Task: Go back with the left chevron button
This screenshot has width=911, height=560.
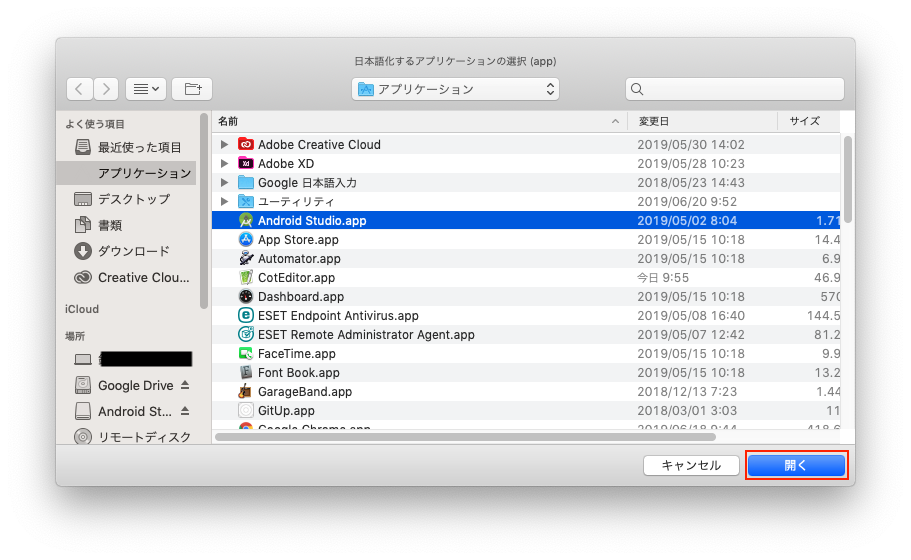Action: click(x=80, y=89)
